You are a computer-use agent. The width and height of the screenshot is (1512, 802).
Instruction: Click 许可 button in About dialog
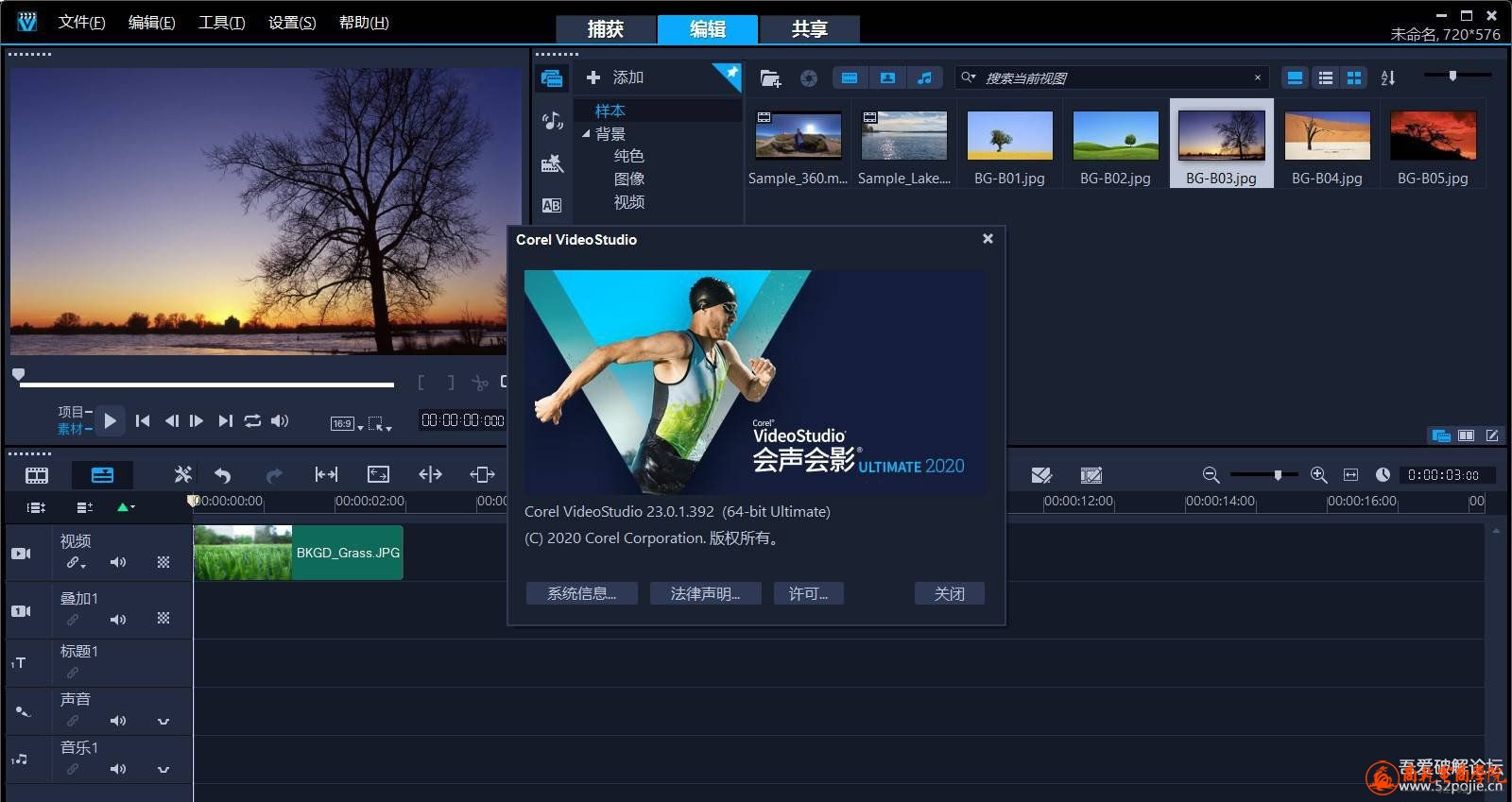[808, 593]
